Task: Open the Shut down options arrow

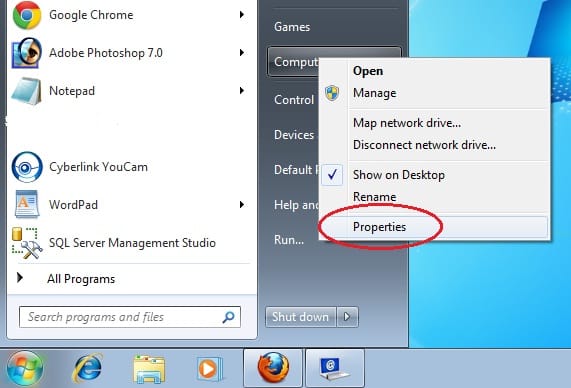Action: click(347, 317)
